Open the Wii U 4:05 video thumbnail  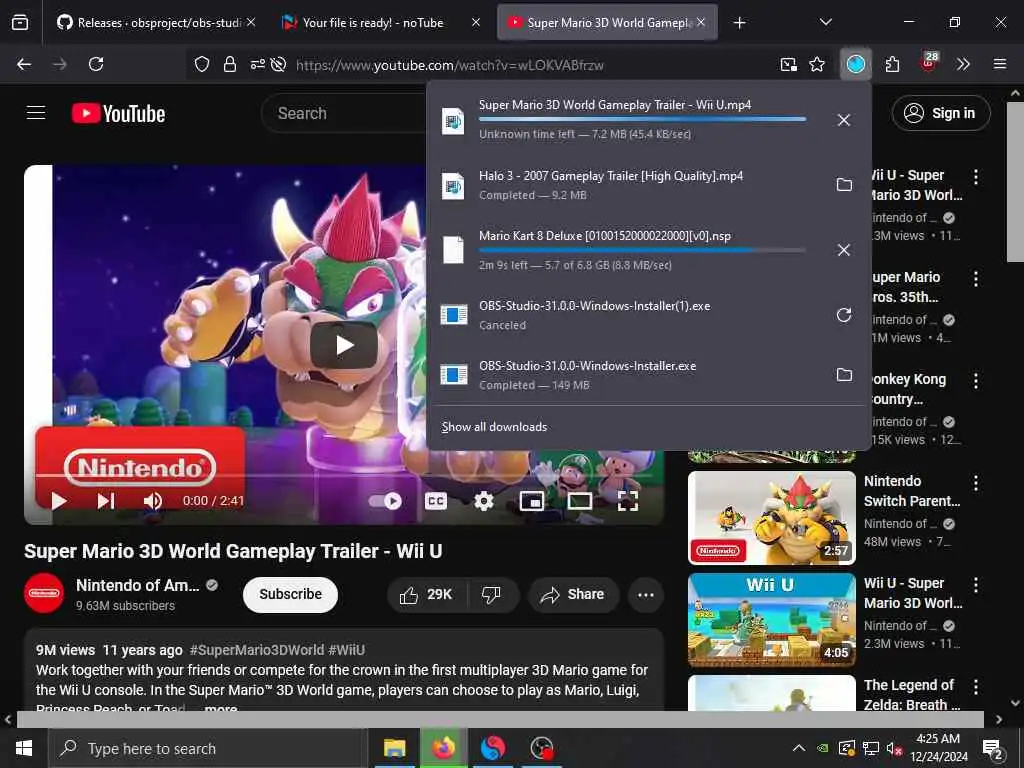pyautogui.click(x=772, y=620)
